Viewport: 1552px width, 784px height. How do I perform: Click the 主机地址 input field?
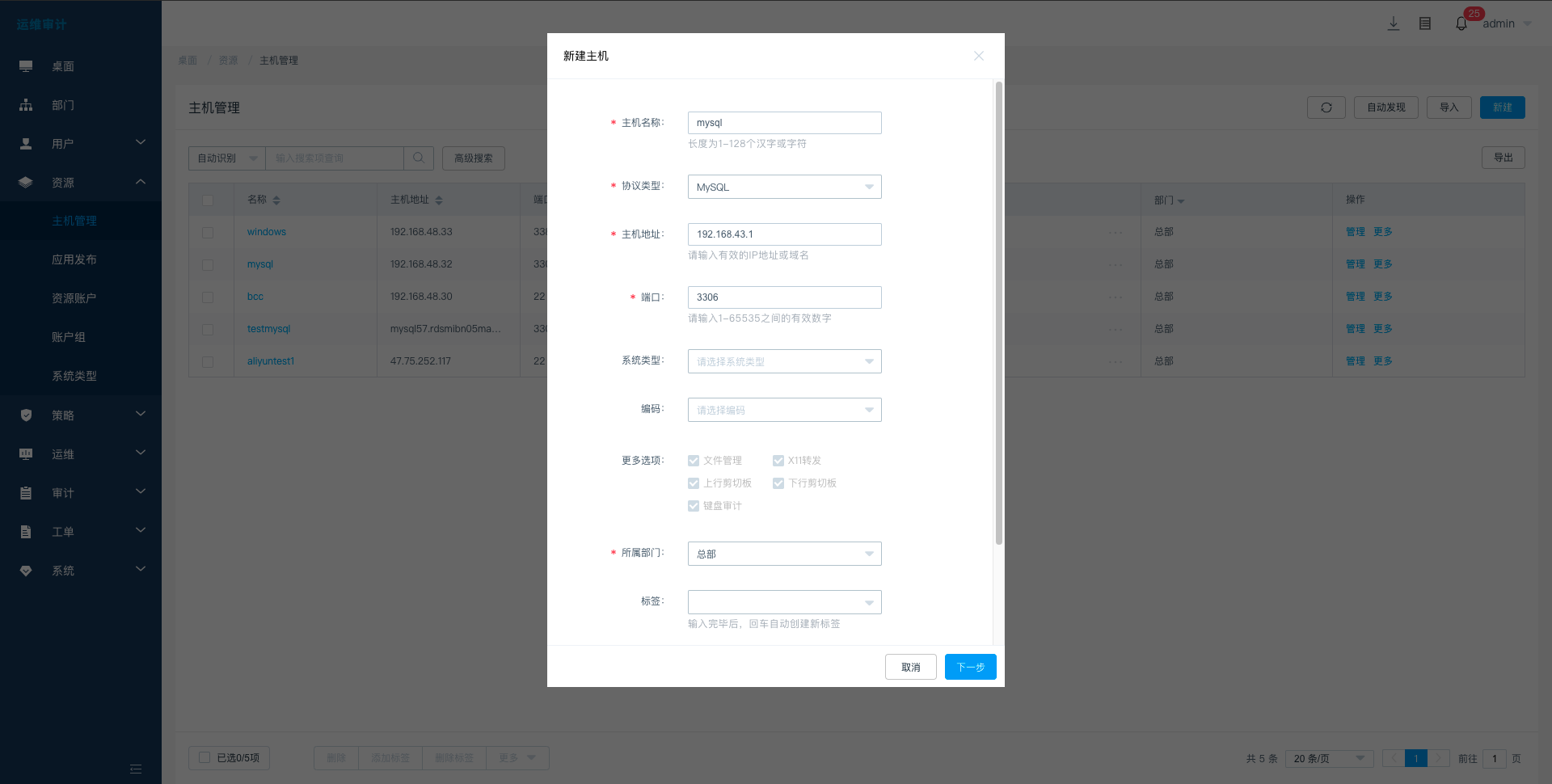tap(784, 234)
